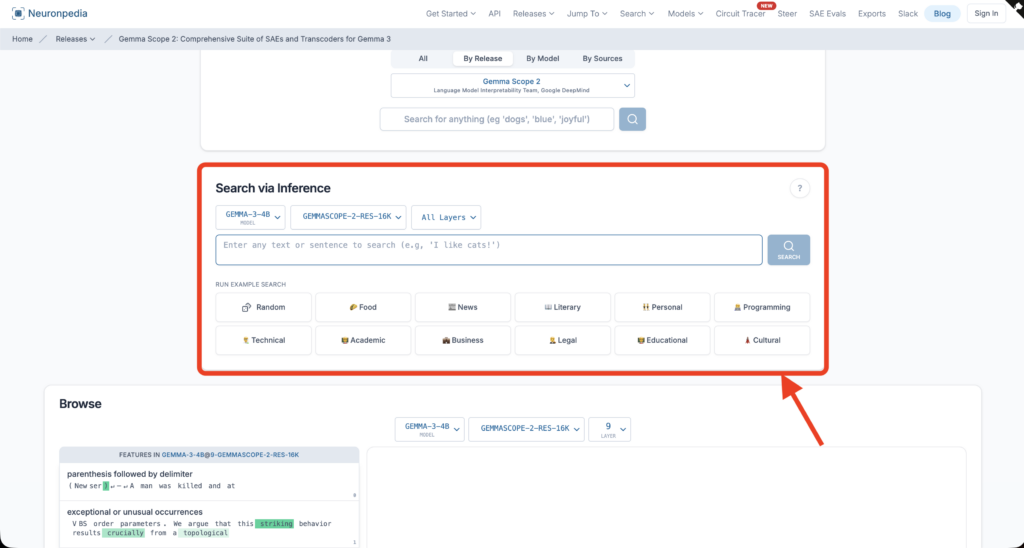Choose the By Sources filter

602,59
